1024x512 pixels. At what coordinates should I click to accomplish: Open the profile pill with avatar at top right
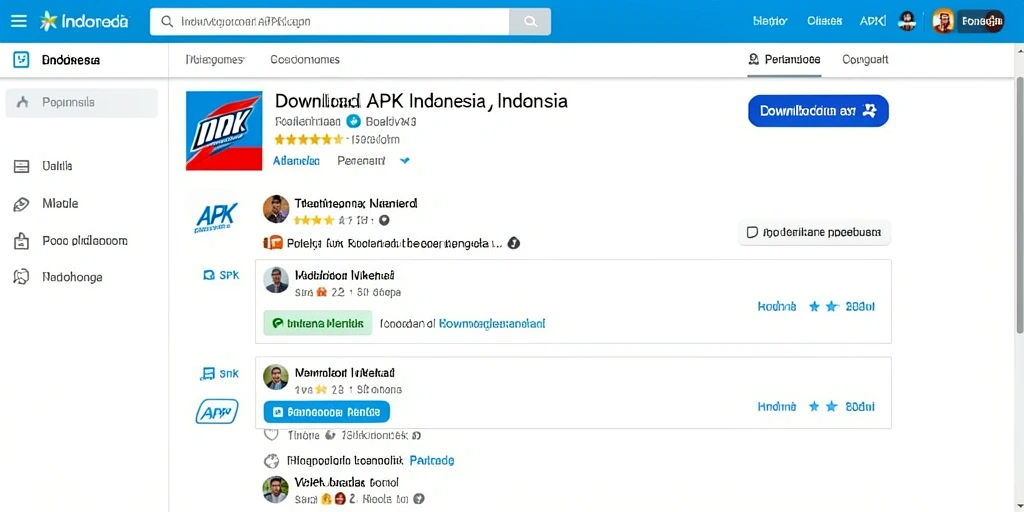(968, 21)
